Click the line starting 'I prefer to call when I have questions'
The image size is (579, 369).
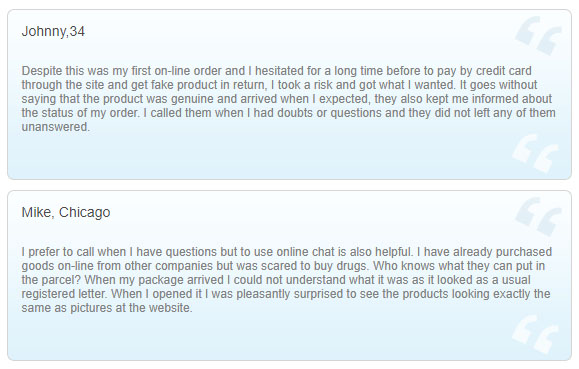tap(287, 252)
